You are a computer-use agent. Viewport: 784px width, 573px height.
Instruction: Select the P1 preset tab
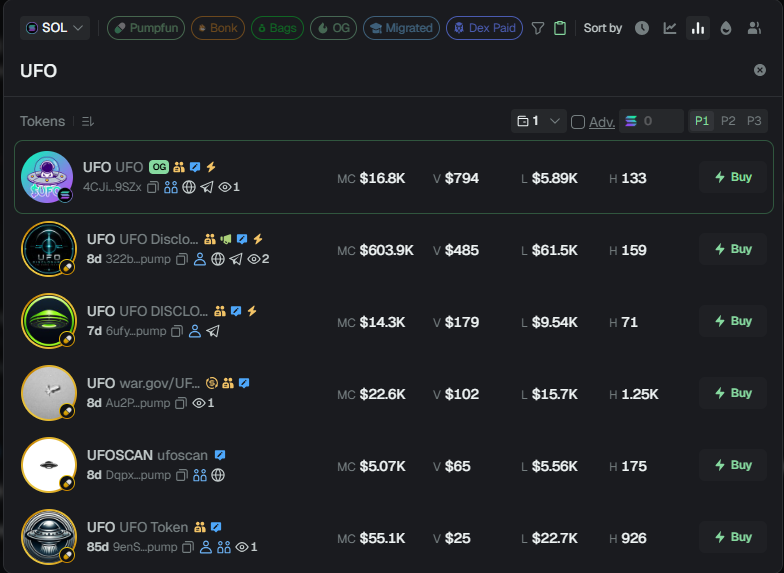point(702,121)
